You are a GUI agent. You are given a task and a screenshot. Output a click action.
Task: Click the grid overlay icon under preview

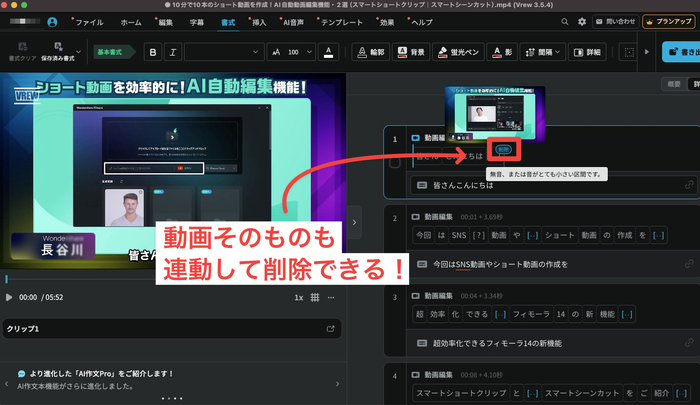click(x=315, y=297)
